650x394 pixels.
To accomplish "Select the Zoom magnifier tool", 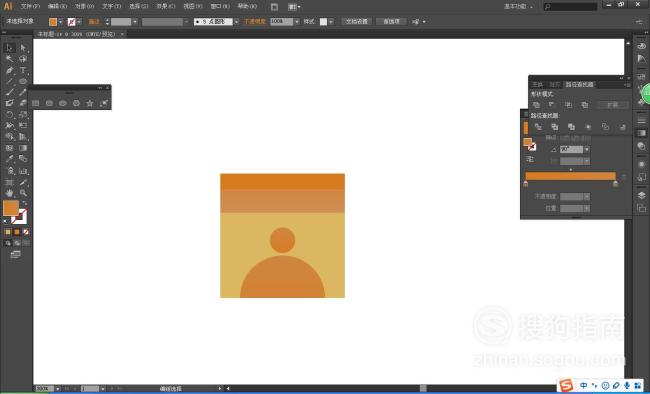I will click(x=23, y=193).
